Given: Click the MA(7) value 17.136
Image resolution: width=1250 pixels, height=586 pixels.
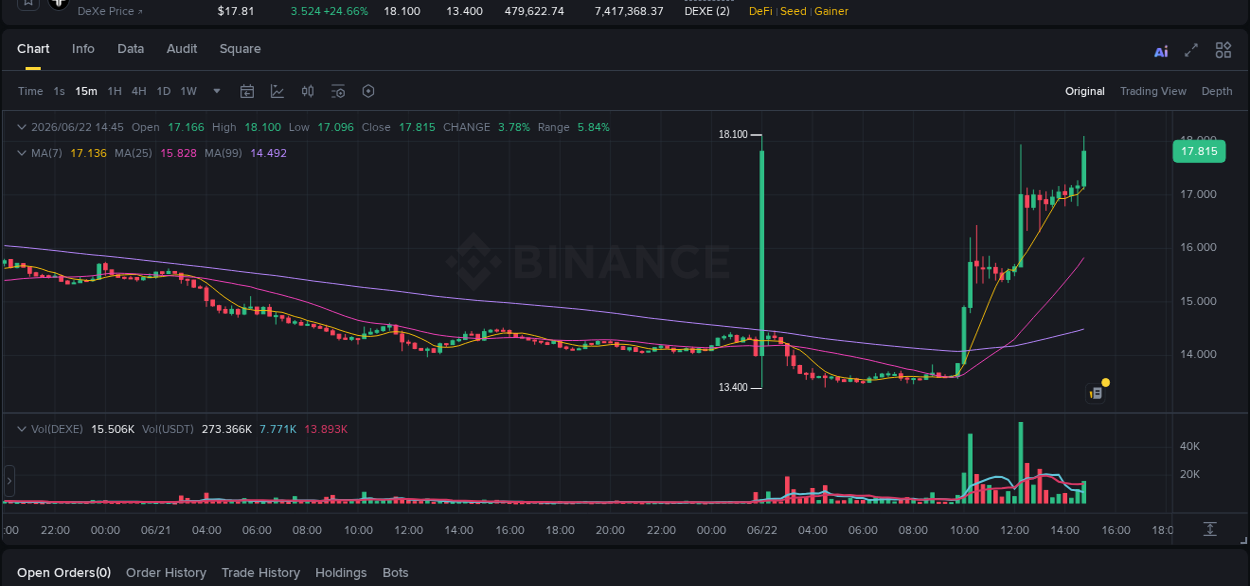Looking at the screenshot, I should [x=88, y=153].
